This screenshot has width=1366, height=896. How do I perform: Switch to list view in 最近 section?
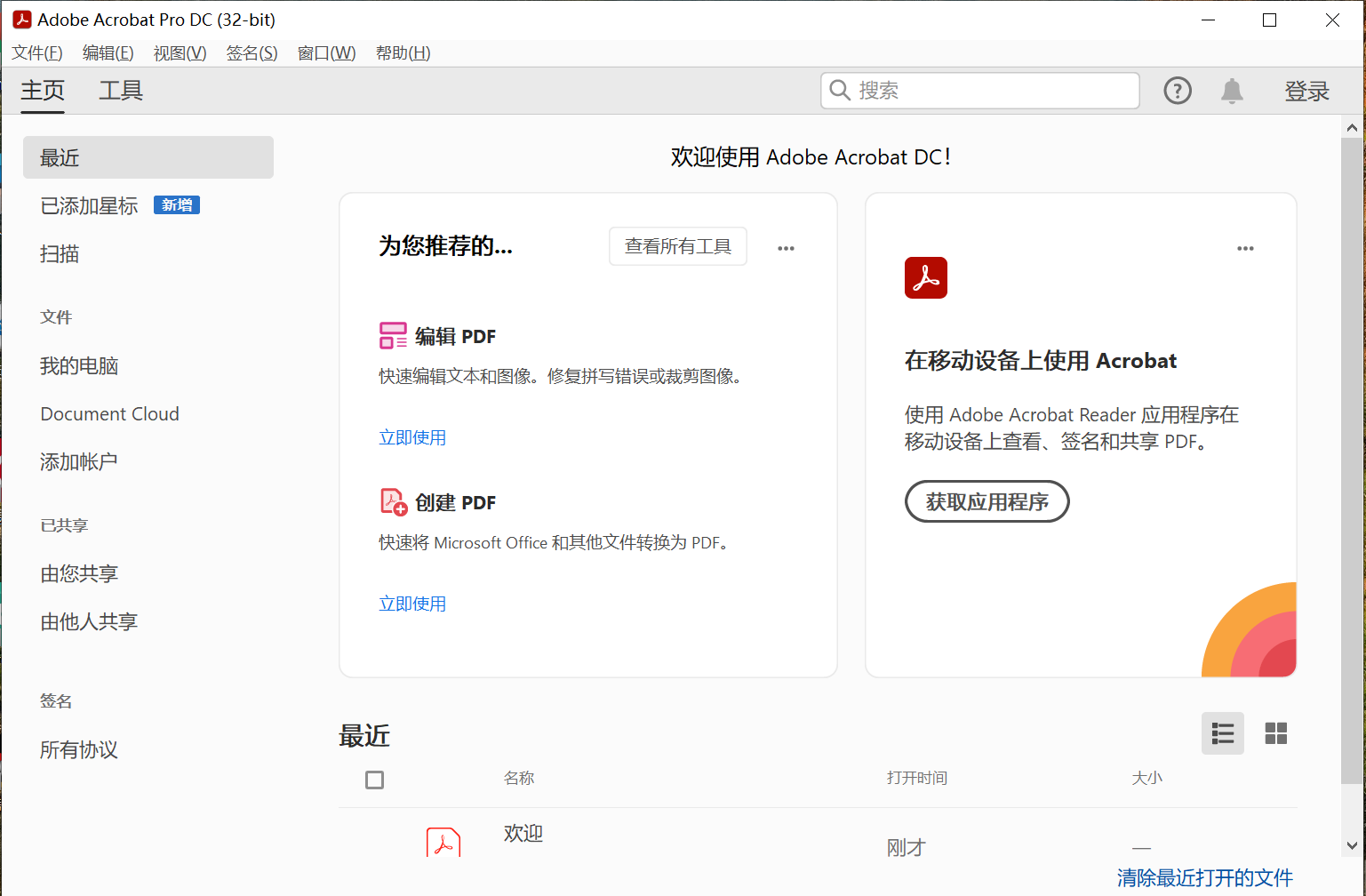click(1223, 733)
